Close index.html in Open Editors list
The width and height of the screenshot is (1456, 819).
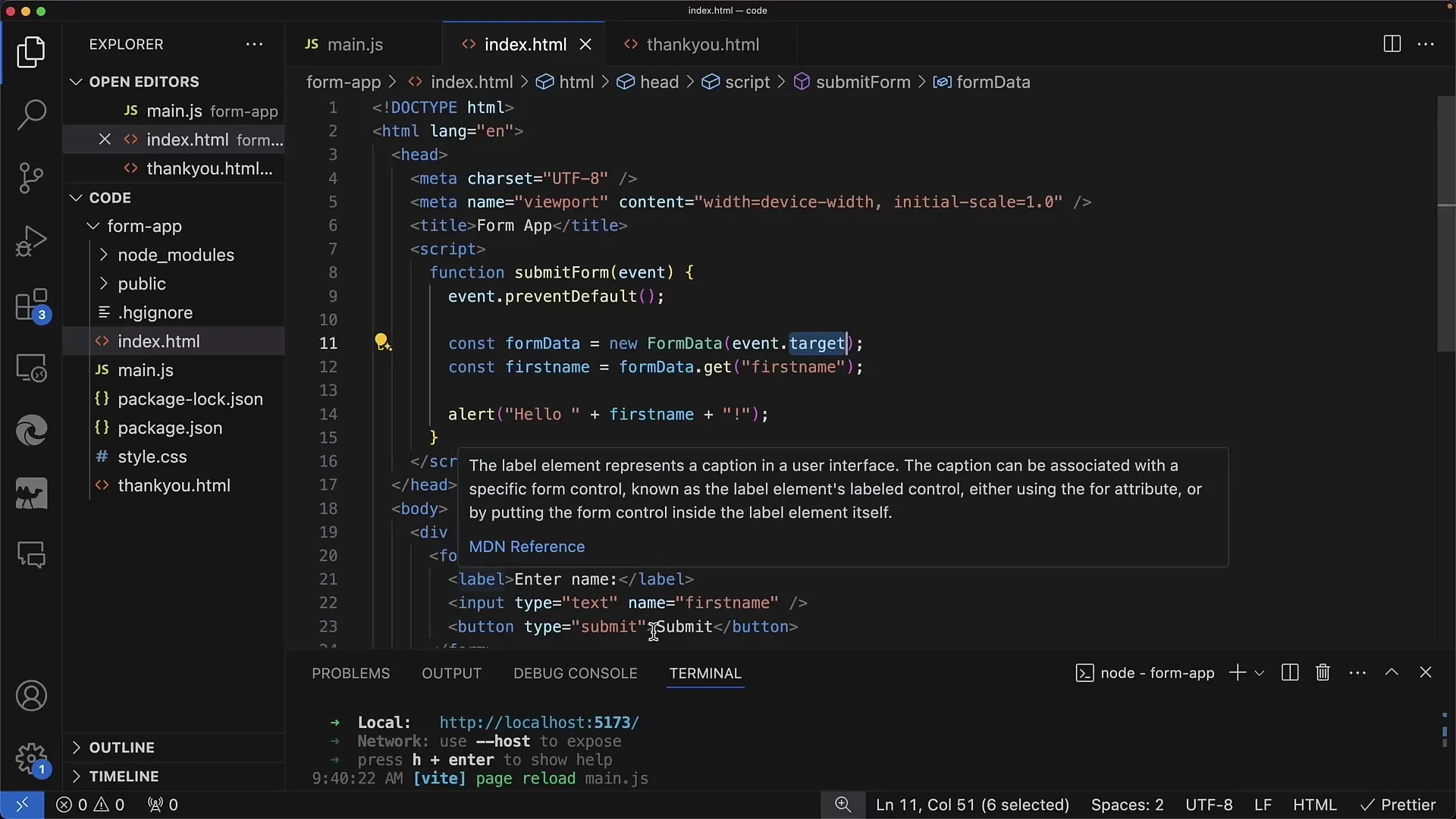click(105, 140)
